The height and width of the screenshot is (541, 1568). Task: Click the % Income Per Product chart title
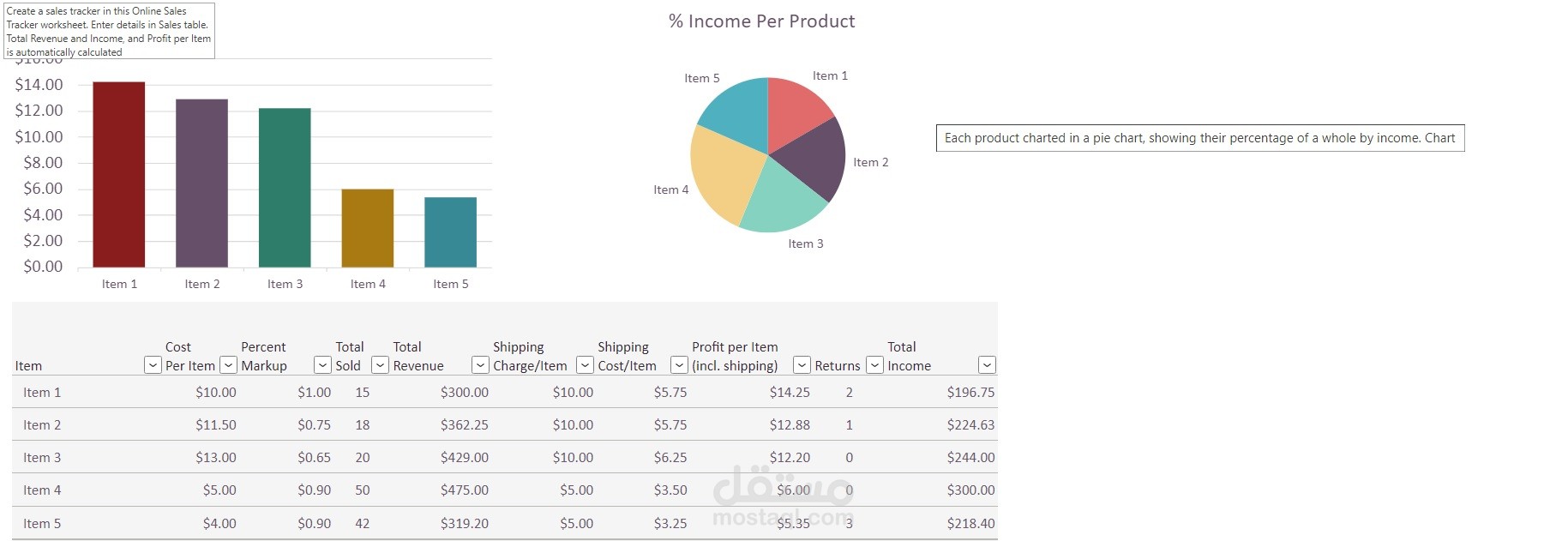(x=761, y=21)
